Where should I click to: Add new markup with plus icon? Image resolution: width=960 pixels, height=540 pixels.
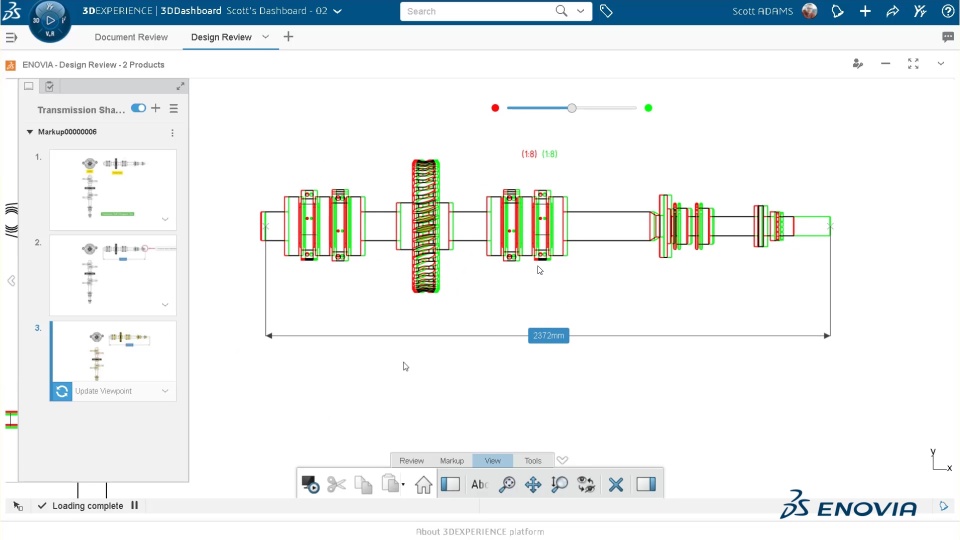tap(156, 108)
